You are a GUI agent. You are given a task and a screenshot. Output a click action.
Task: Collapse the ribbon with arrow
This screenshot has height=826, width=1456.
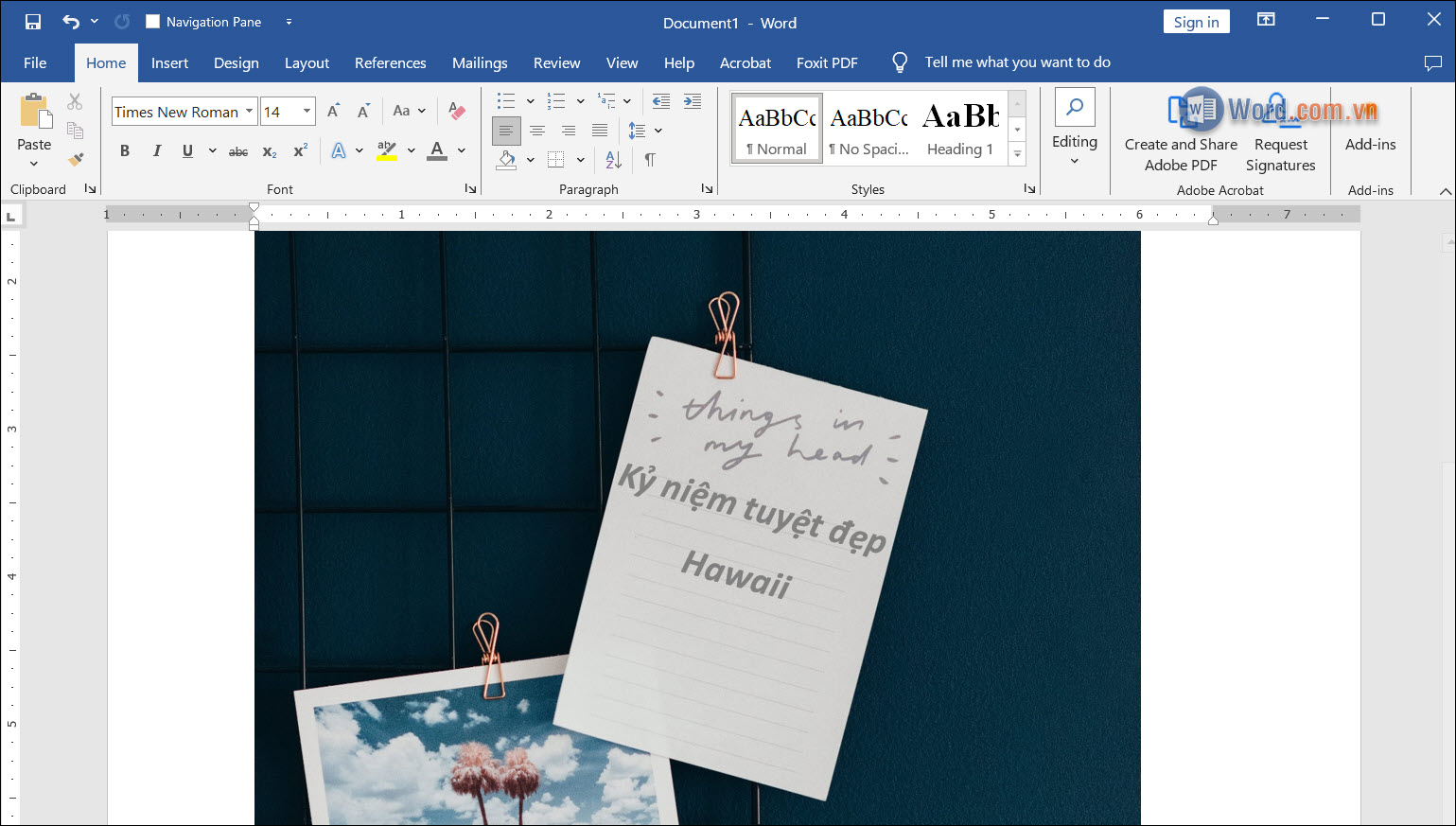pyautogui.click(x=1445, y=191)
